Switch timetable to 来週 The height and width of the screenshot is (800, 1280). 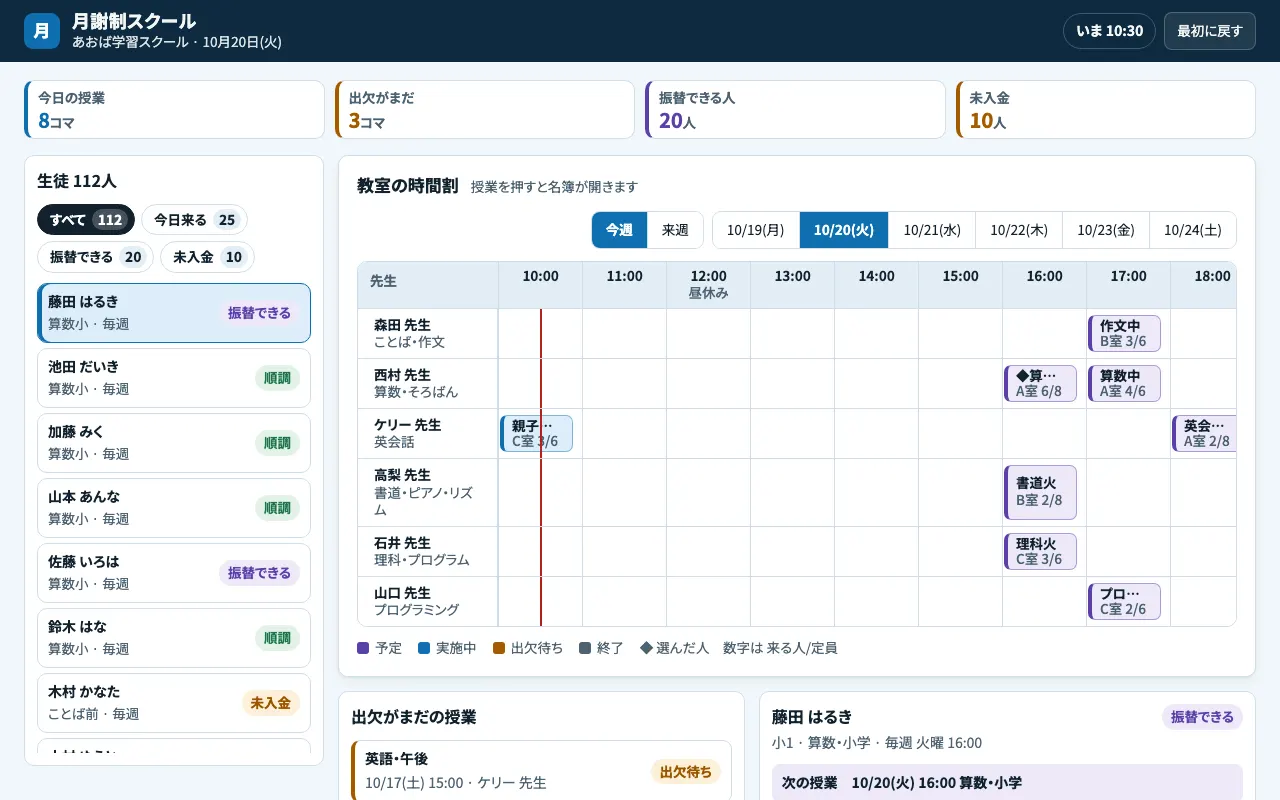(x=675, y=230)
